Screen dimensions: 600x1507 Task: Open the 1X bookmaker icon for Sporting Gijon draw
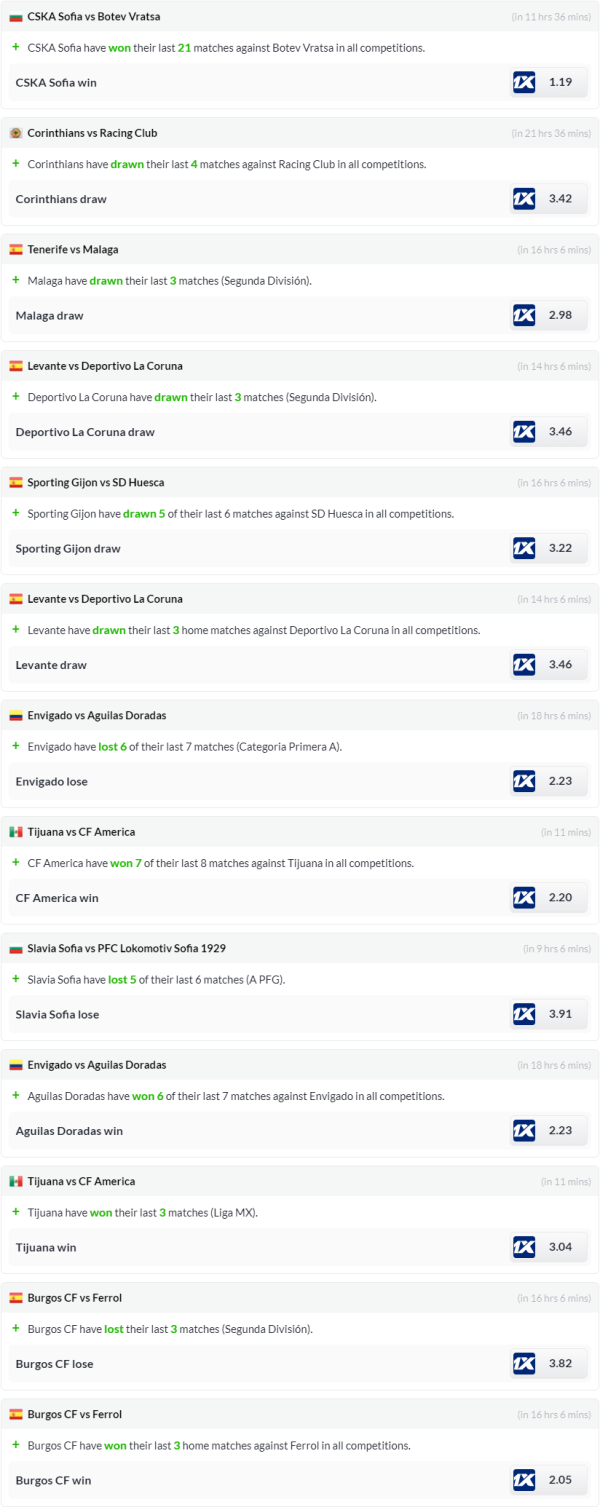[524, 548]
